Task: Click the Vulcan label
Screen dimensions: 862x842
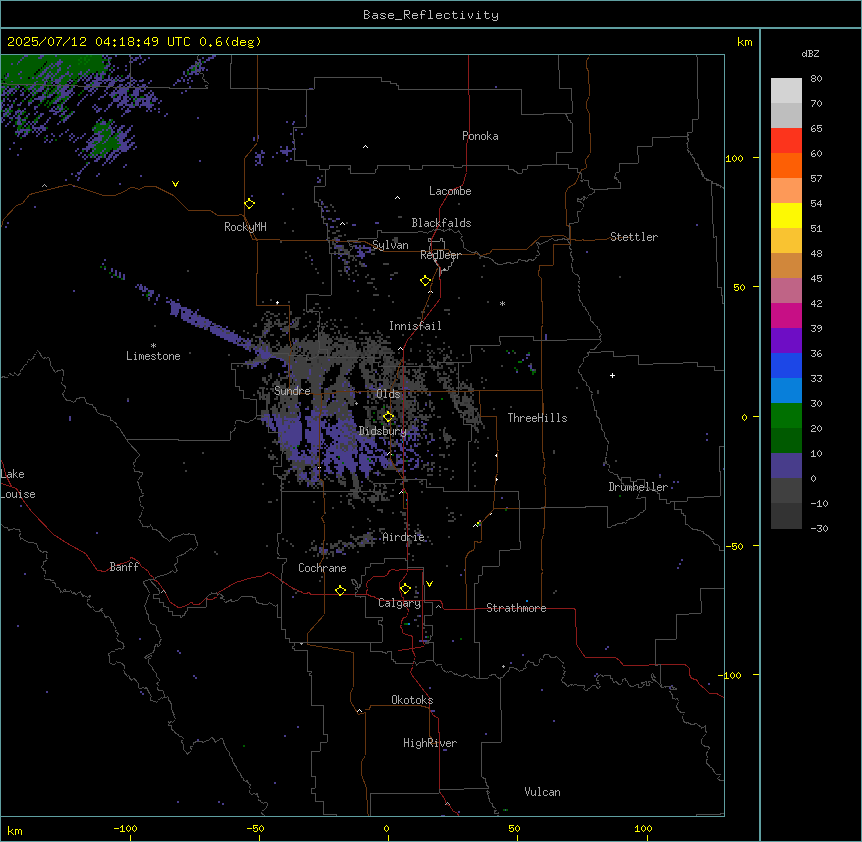Action: point(543,792)
